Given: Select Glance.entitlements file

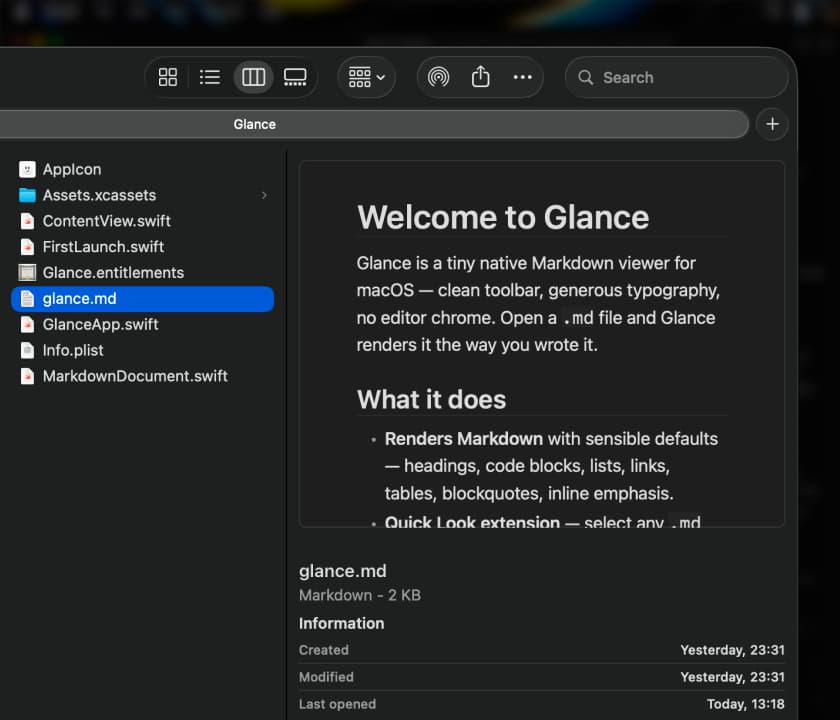Looking at the screenshot, I should tap(142, 273).
